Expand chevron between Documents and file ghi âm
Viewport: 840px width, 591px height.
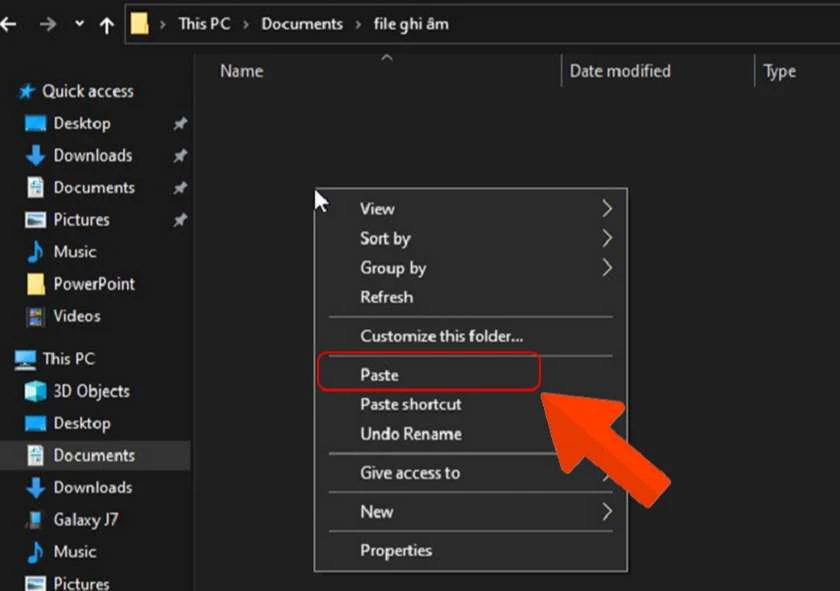(358, 25)
